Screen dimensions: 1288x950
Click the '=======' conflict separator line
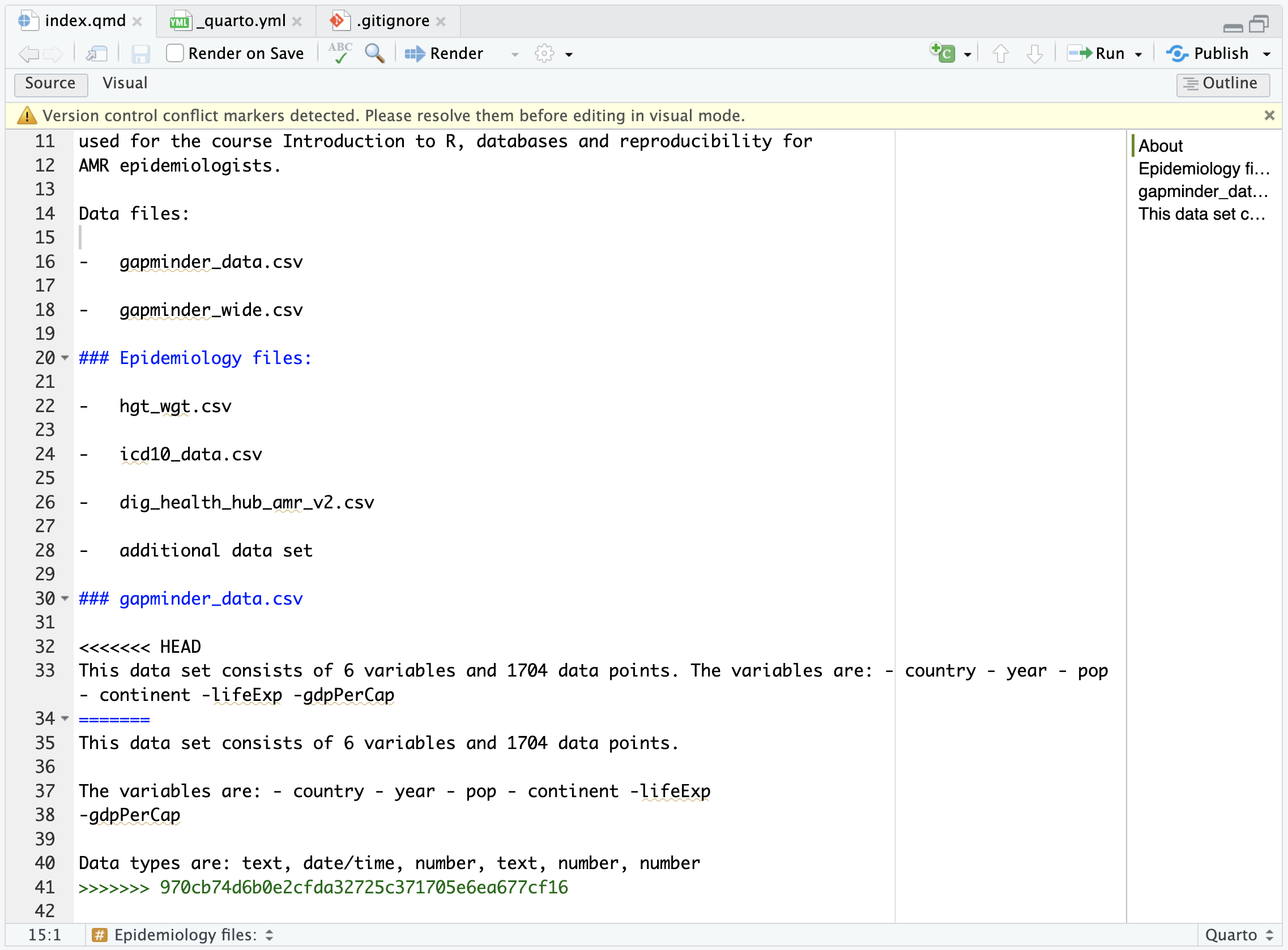[x=114, y=719]
